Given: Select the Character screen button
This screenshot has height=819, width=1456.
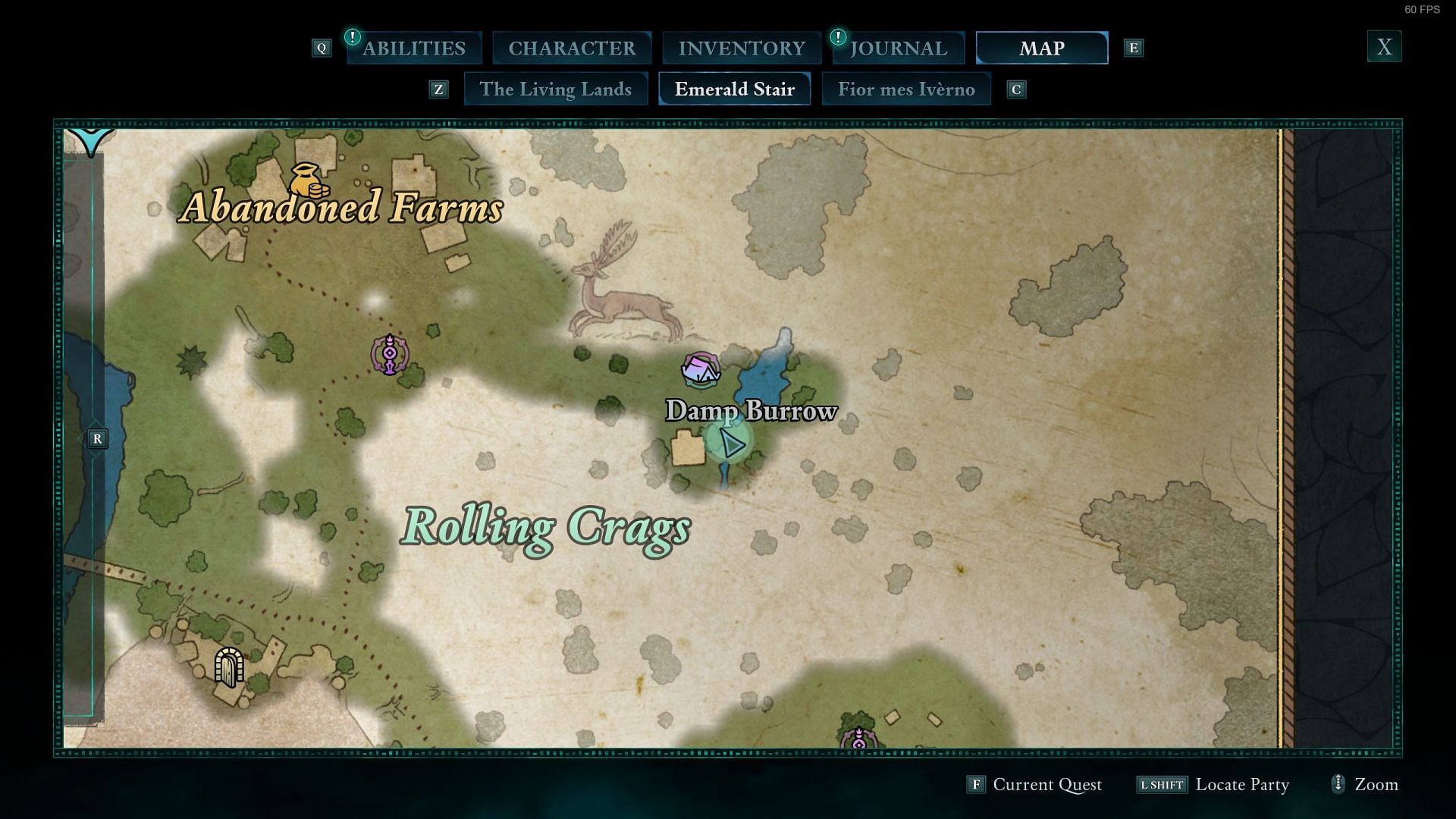Looking at the screenshot, I should pos(572,46).
